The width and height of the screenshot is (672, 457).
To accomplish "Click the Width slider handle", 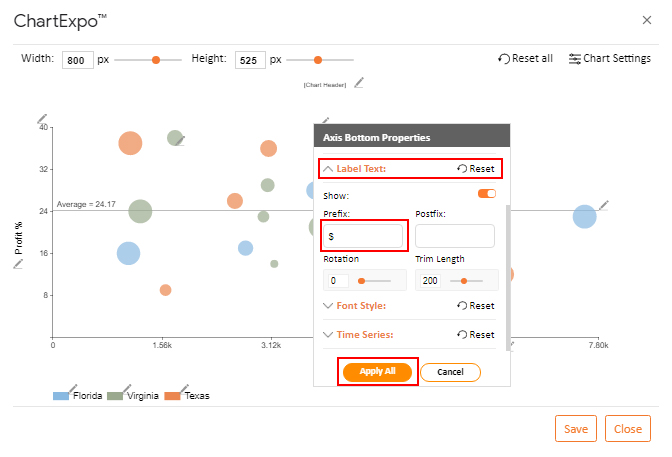I will pos(156,60).
